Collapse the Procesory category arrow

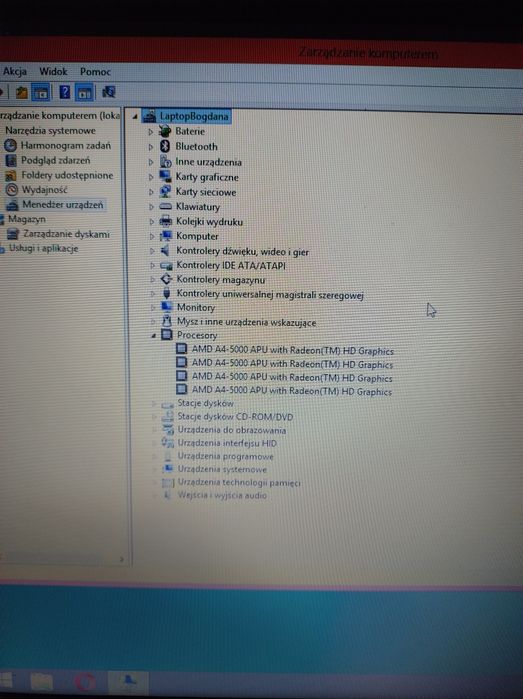click(153, 335)
